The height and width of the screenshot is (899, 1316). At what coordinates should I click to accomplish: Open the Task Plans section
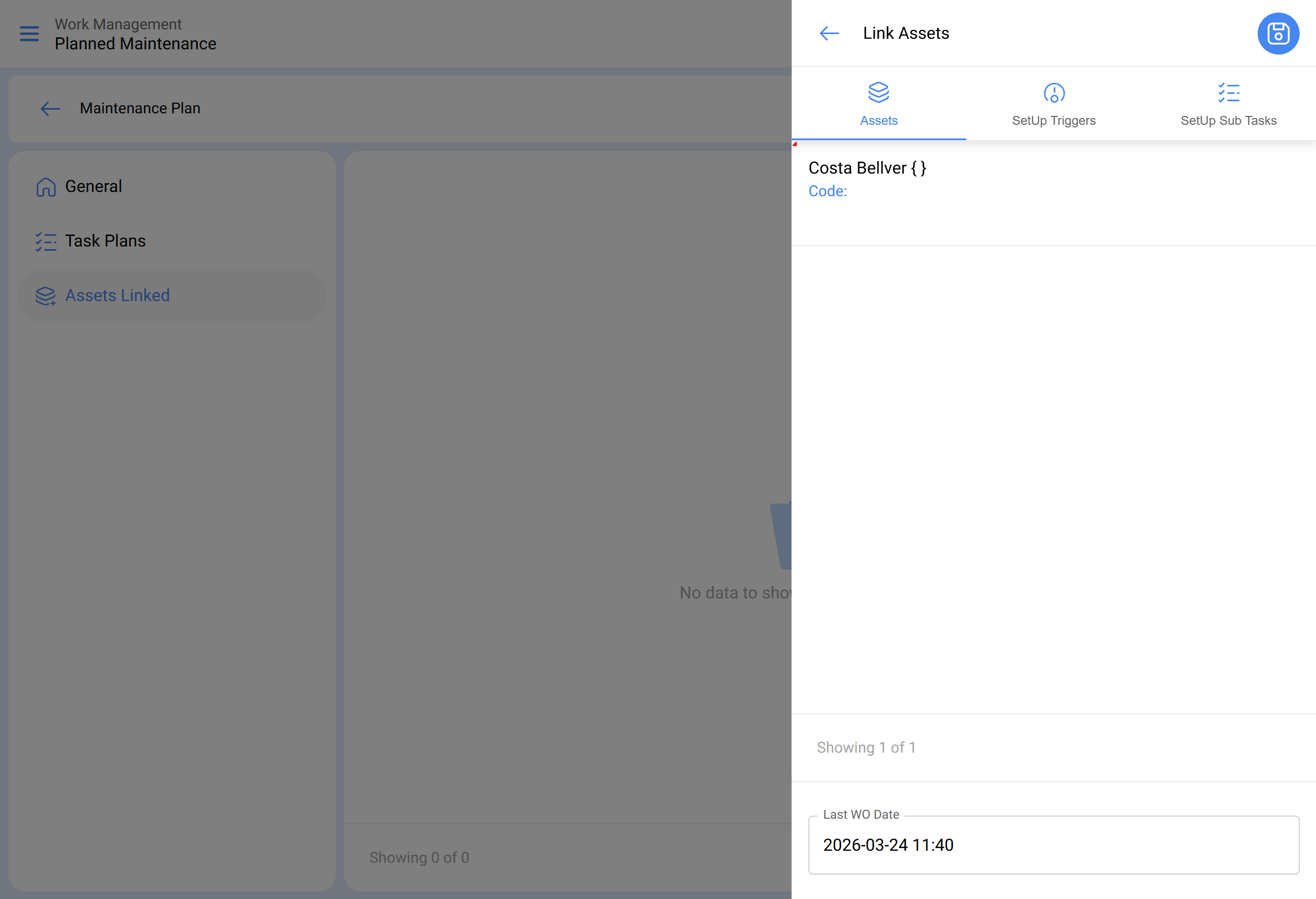click(105, 241)
